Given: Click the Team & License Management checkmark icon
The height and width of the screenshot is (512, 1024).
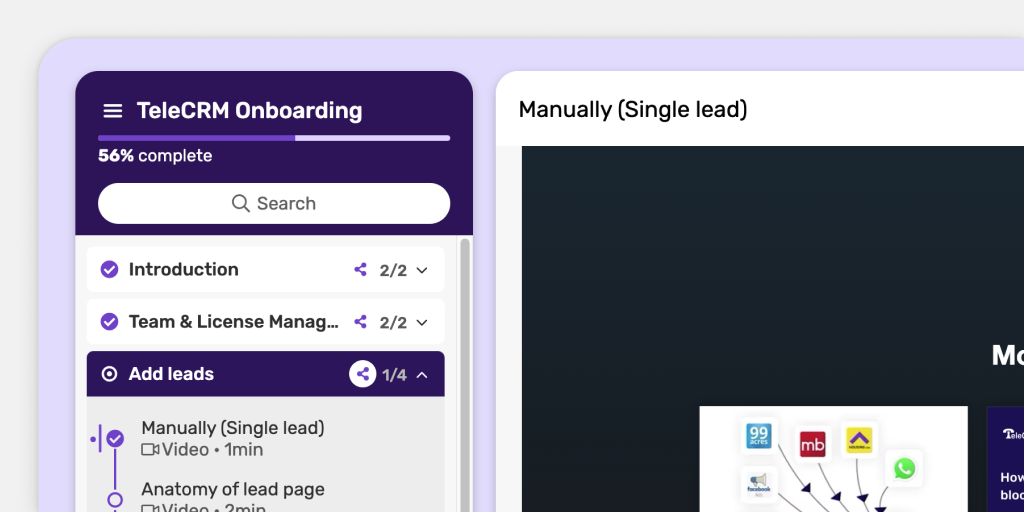Looking at the screenshot, I should pyautogui.click(x=109, y=321).
